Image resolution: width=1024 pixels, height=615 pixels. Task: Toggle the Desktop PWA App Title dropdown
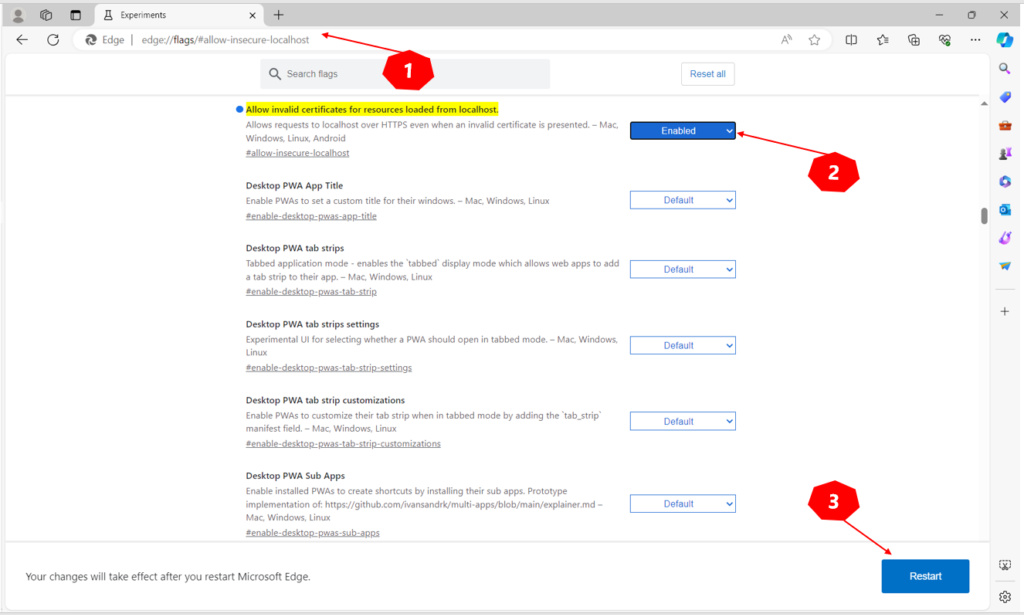[683, 199]
